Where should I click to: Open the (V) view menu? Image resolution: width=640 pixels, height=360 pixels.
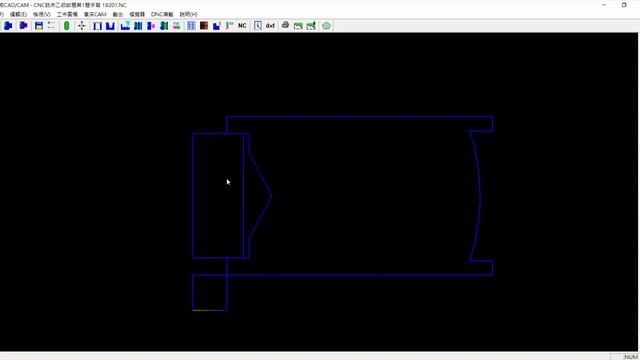tap(42, 14)
